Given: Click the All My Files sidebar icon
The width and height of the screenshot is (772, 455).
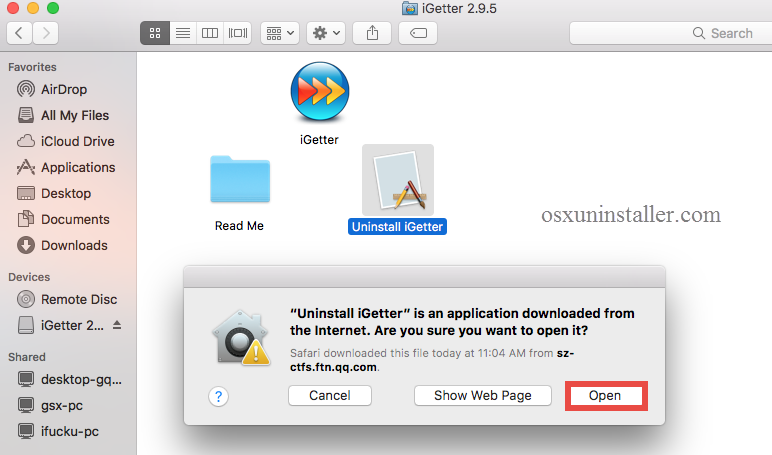Looking at the screenshot, I should (x=26, y=115).
